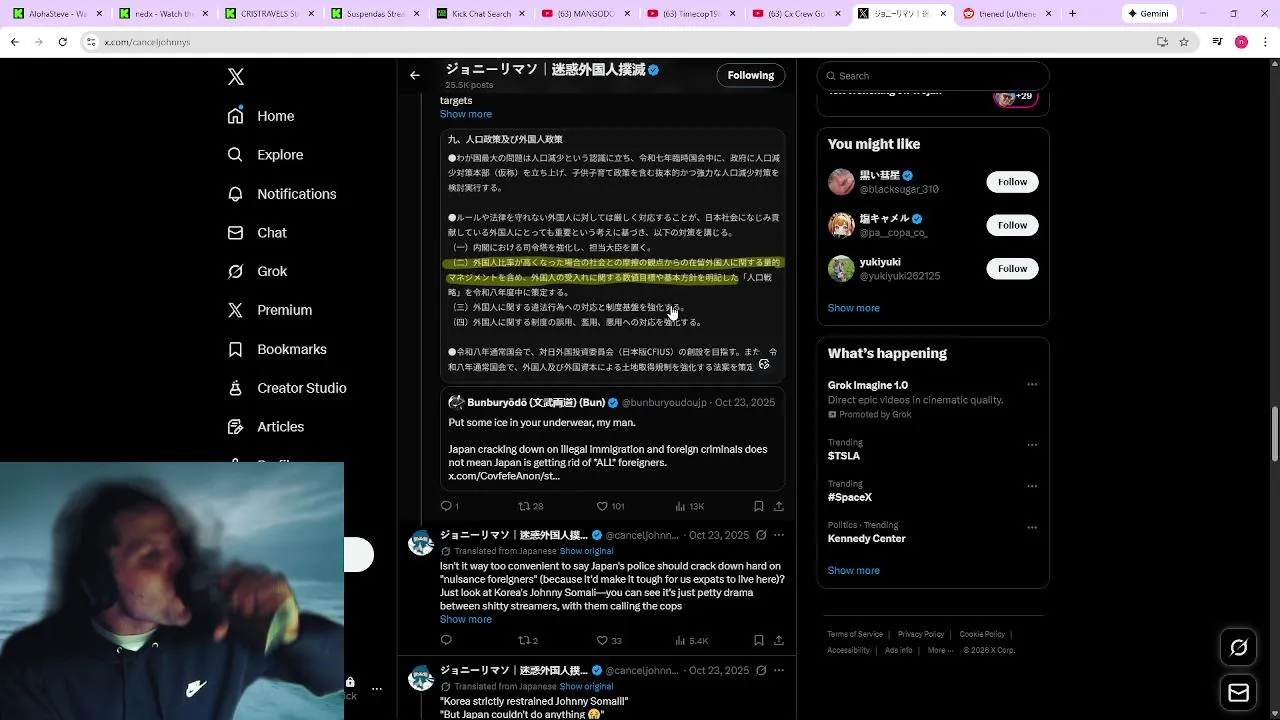This screenshot has height=720, width=1280.
Task: Follow the @blacksugar_310 account
Action: (x=1012, y=182)
